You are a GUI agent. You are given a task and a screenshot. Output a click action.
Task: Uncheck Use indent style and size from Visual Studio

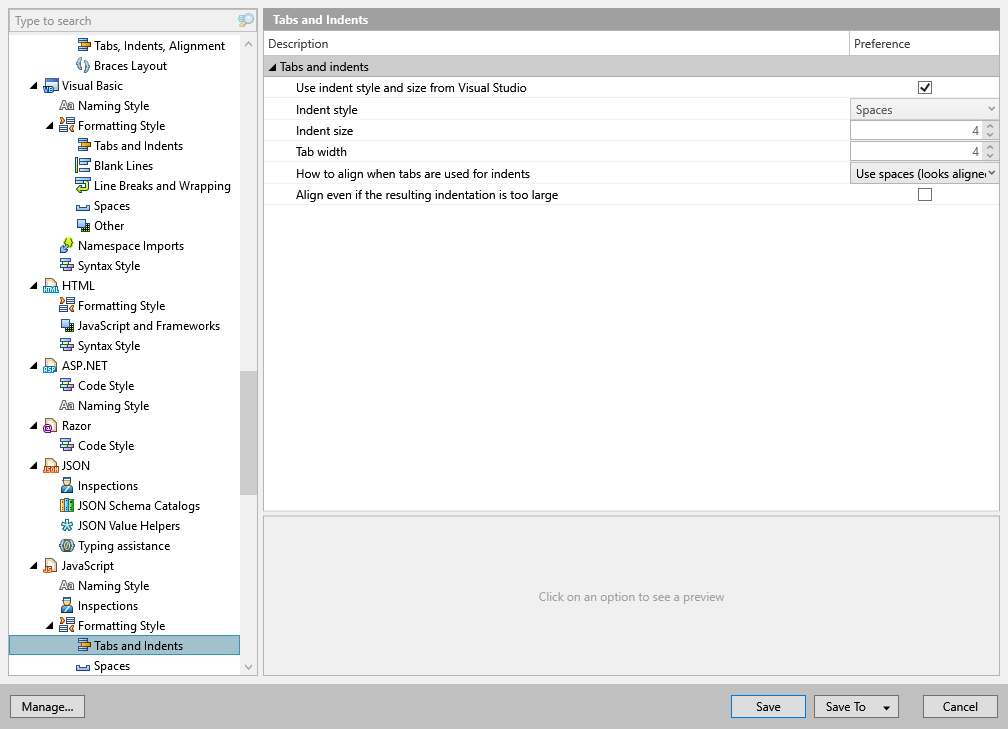click(x=924, y=87)
